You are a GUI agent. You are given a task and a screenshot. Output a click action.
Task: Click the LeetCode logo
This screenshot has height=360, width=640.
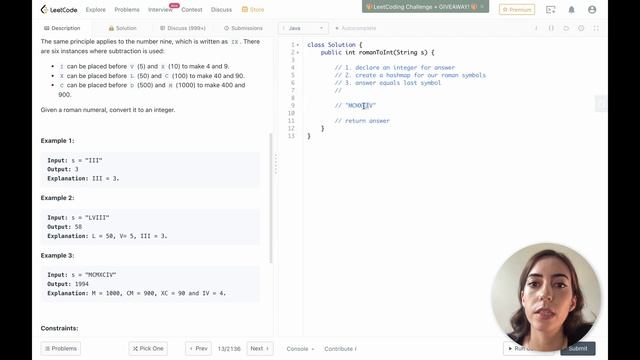[59, 9]
